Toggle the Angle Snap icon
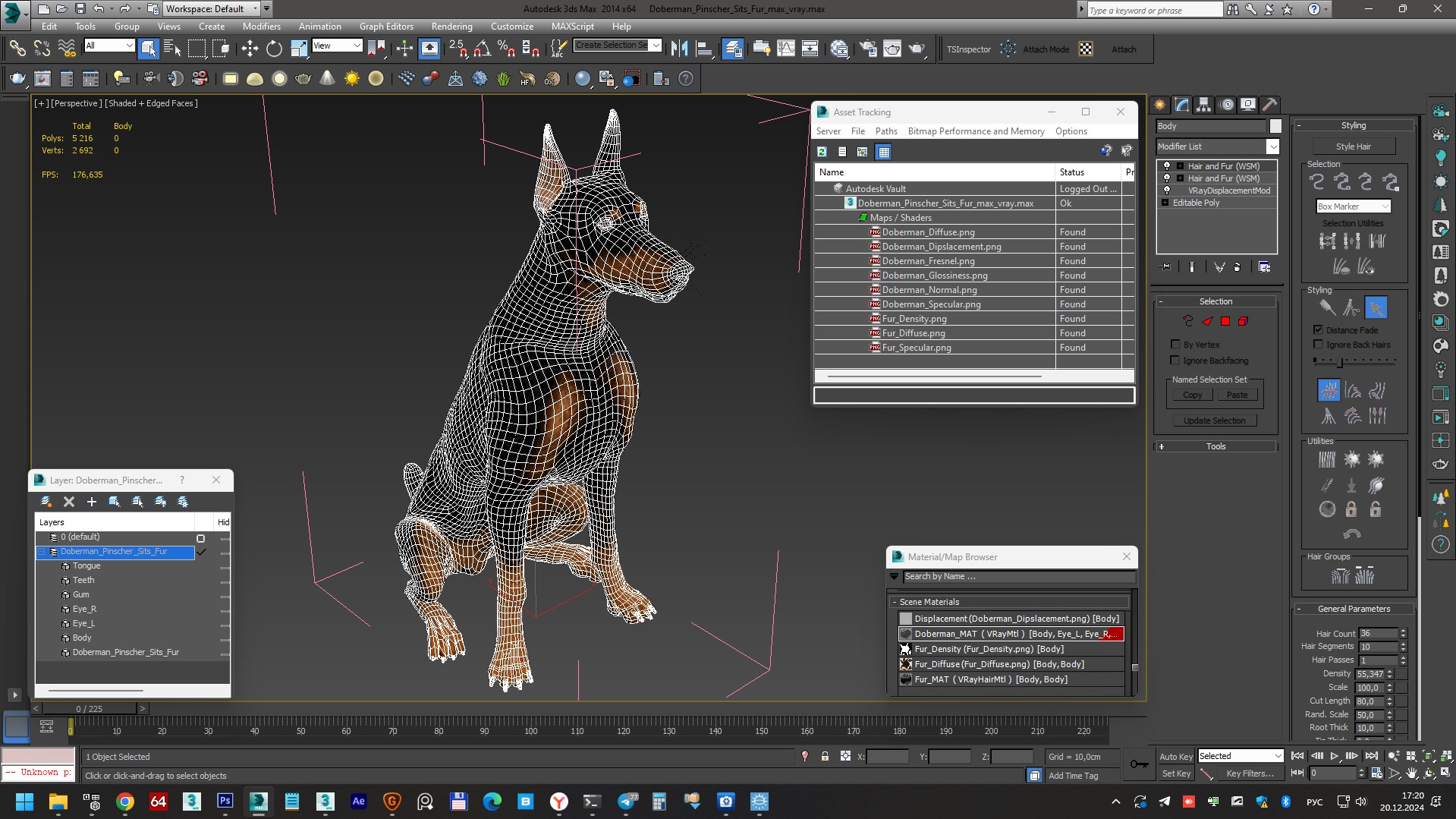The height and width of the screenshot is (819, 1456). (483, 49)
